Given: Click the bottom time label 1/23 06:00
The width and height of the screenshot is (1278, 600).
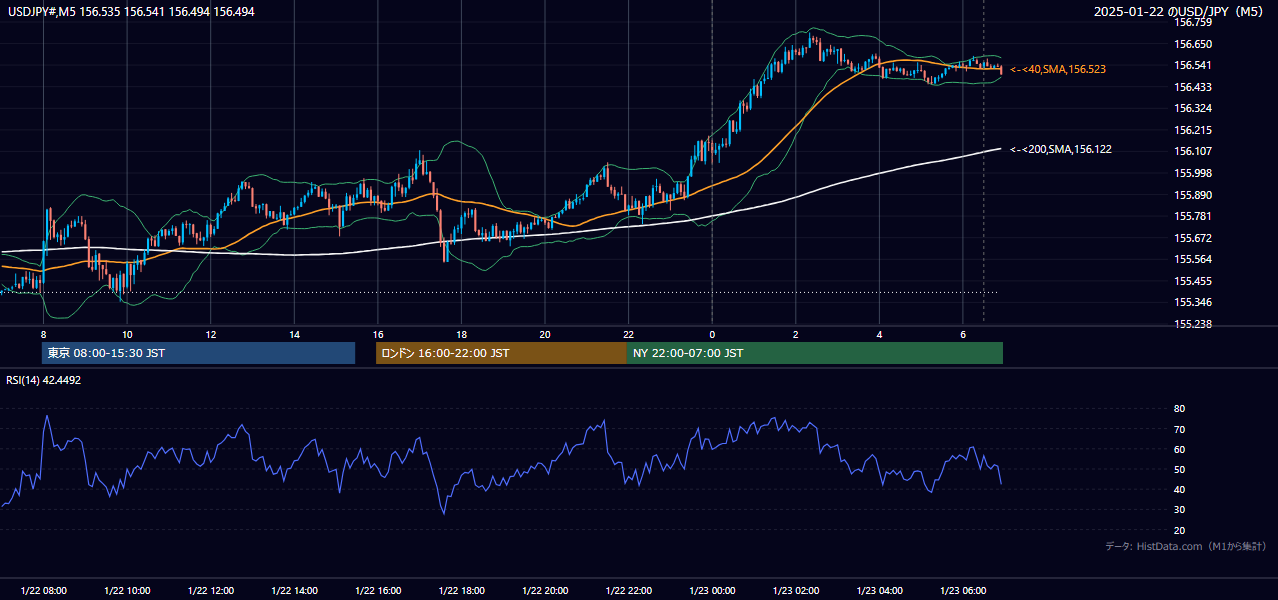Looking at the screenshot, I should coord(963,591).
